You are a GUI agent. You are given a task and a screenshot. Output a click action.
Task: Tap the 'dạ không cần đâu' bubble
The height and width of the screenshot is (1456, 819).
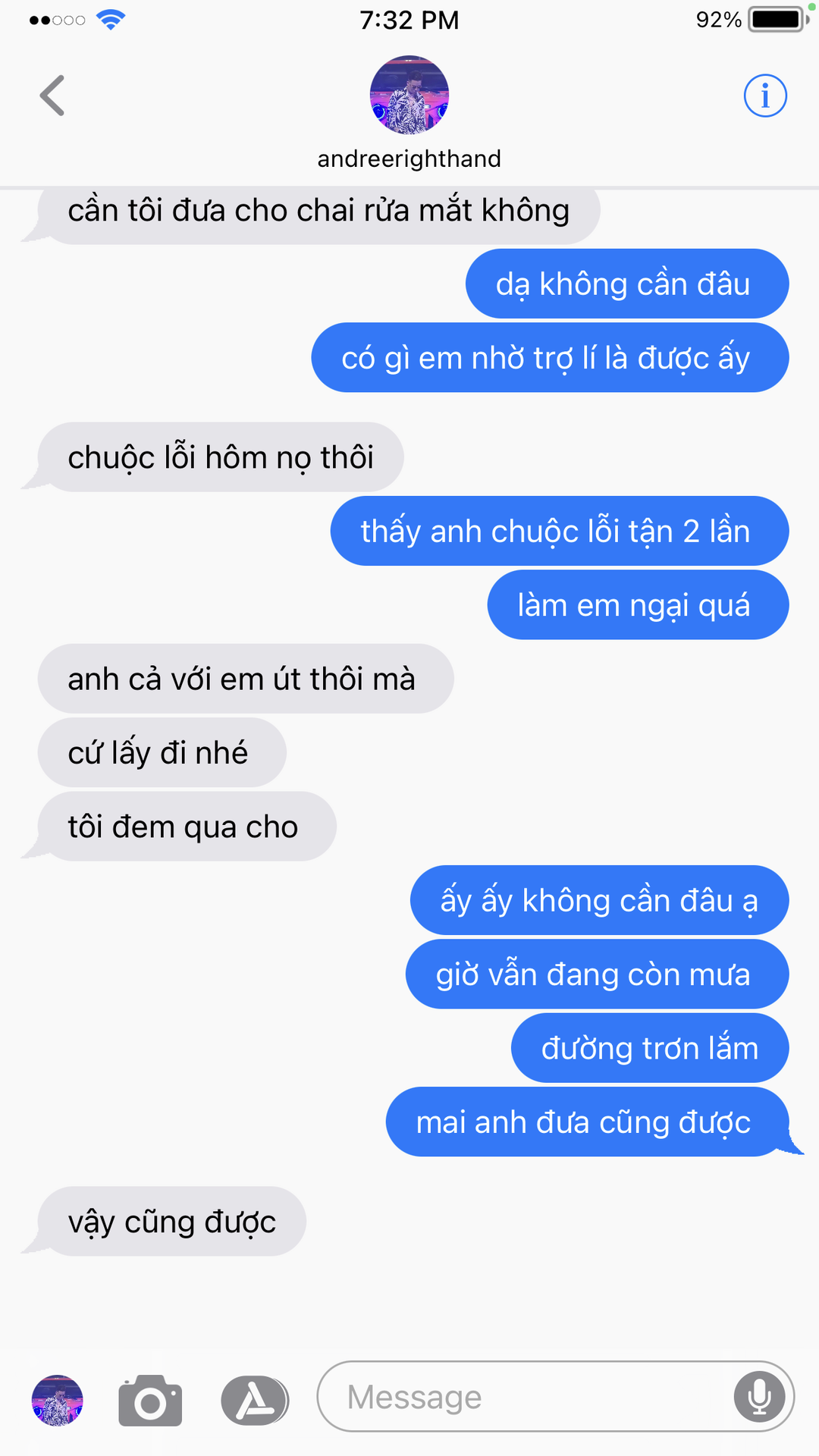coord(627,284)
